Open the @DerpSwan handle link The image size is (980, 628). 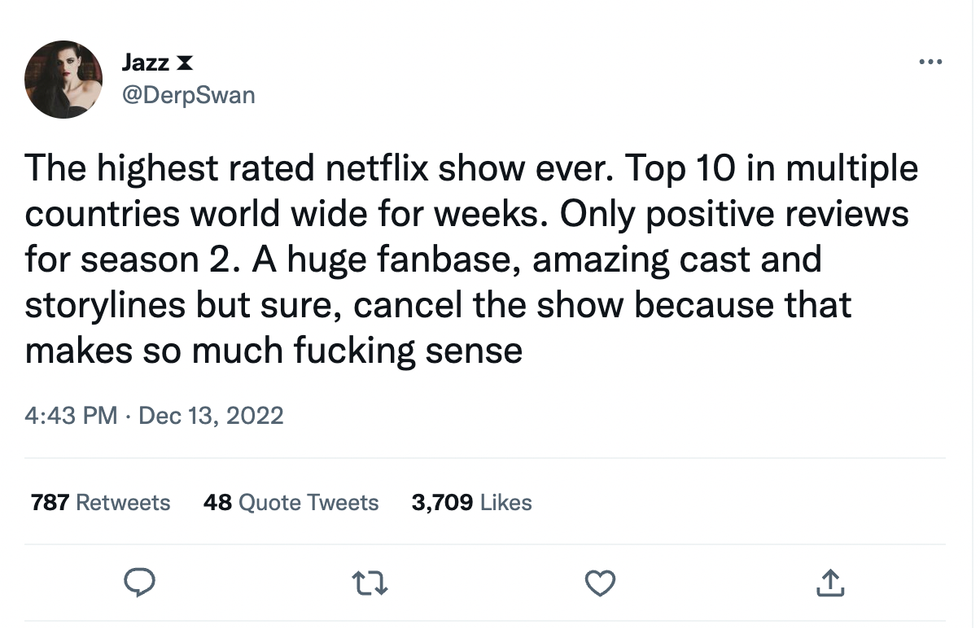point(188,95)
